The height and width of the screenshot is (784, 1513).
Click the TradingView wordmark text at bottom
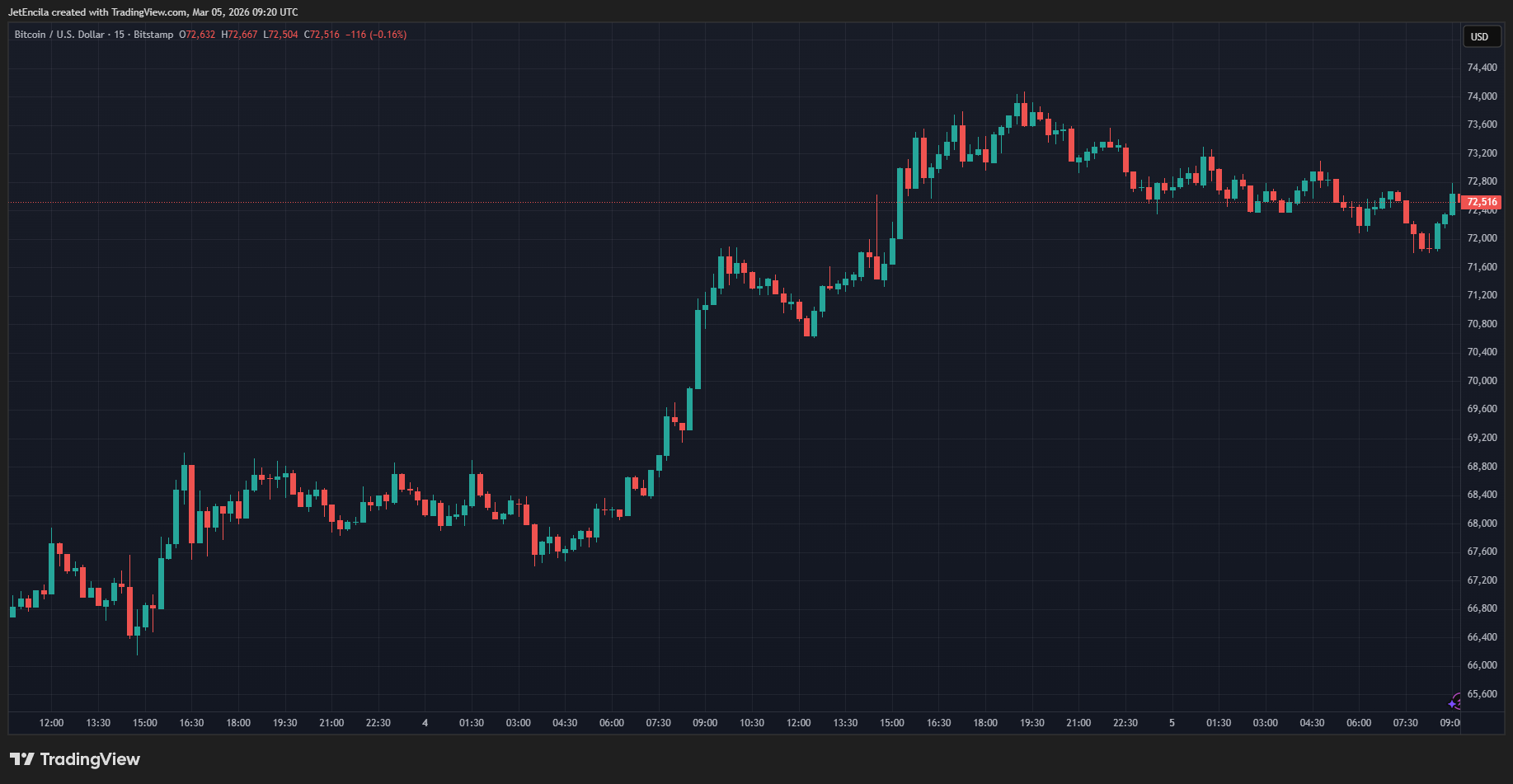(x=90, y=759)
